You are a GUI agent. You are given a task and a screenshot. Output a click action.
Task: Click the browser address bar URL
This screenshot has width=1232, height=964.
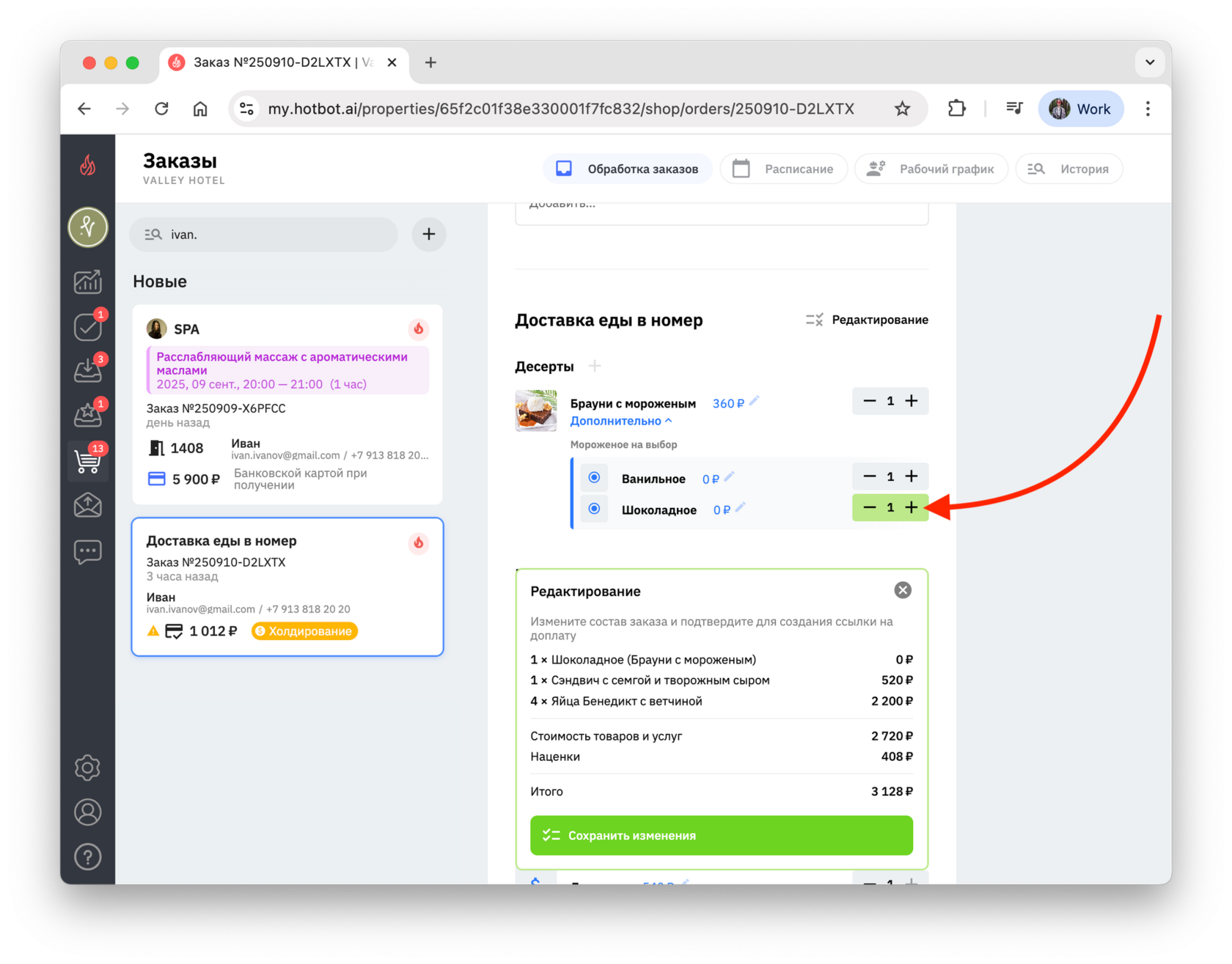click(x=561, y=109)
